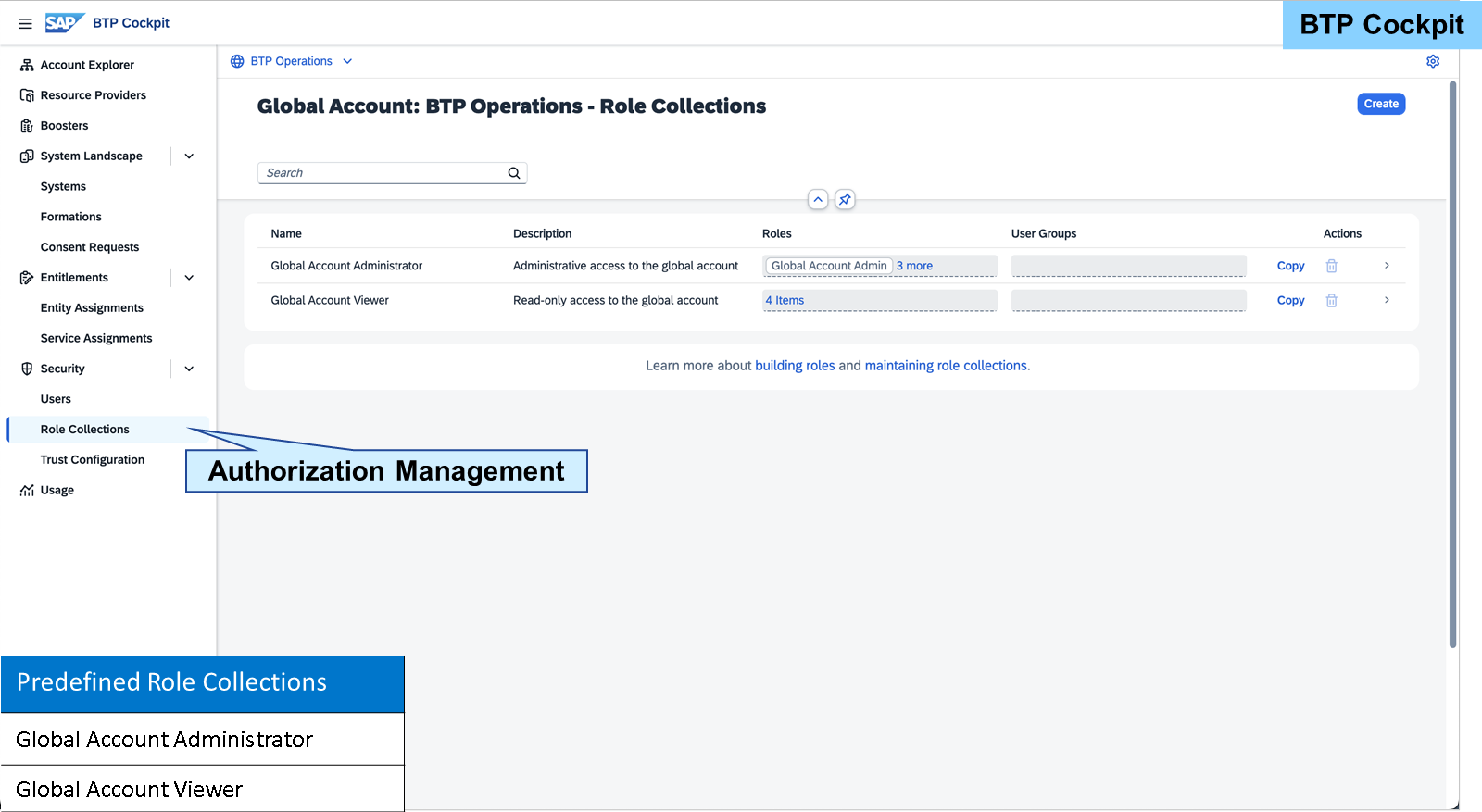The width and height of the screenshot is (1482, 812).
Task: Click the Roles column header
Action: (x=777, y=233)
